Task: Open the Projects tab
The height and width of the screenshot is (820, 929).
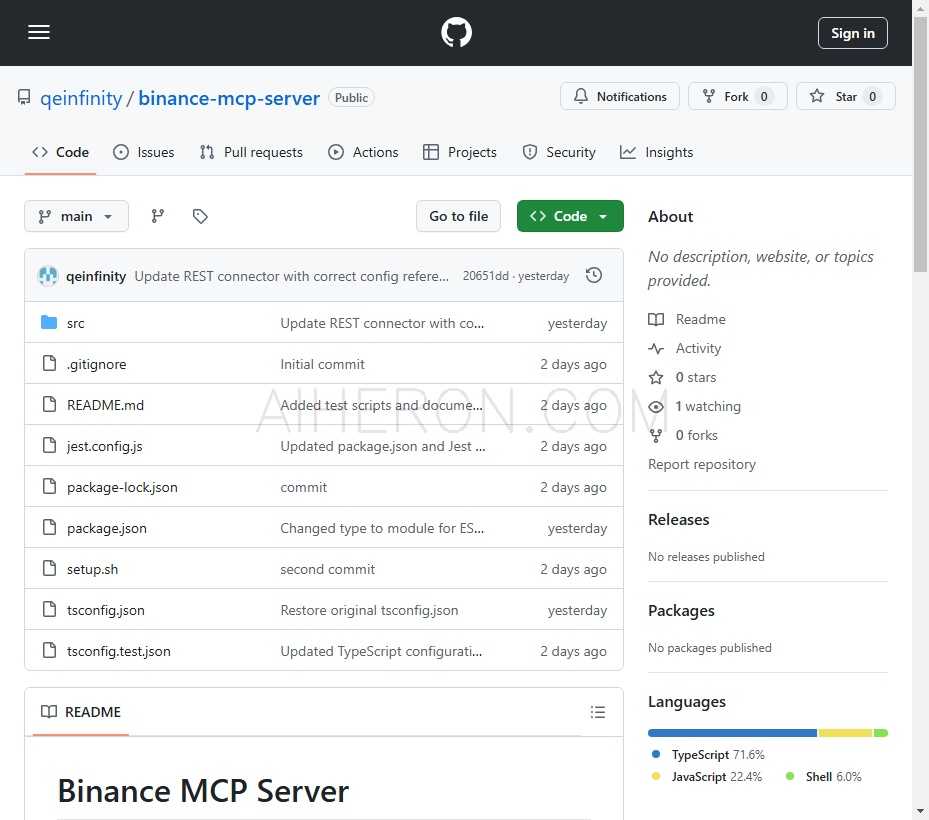Action: 460,152
